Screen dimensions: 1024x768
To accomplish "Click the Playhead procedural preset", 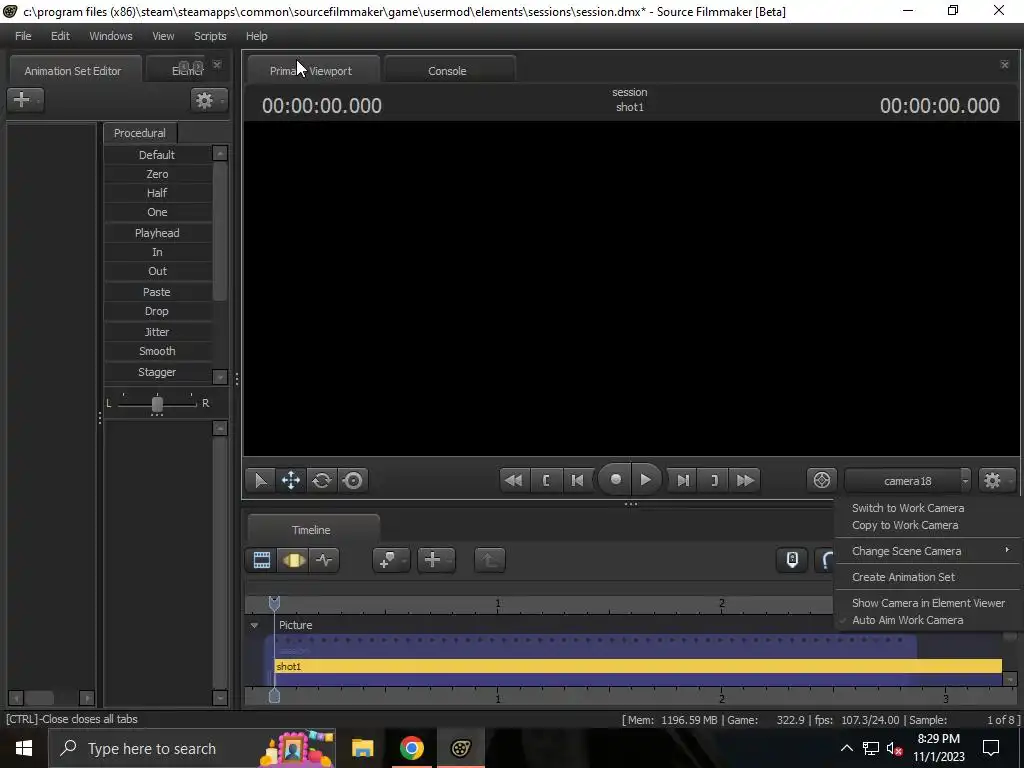I will [x=157, y=233].
